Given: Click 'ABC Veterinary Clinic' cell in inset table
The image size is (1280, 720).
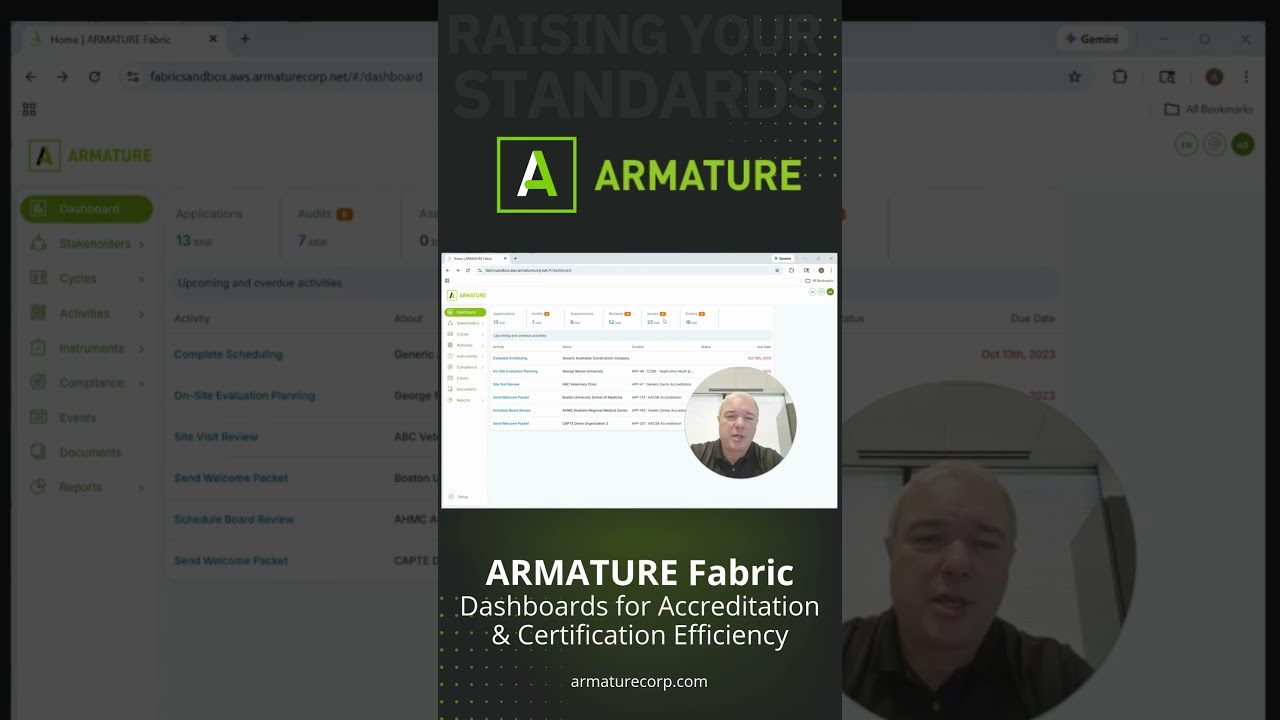Looking at the screenshot, I should pos(580,384).
